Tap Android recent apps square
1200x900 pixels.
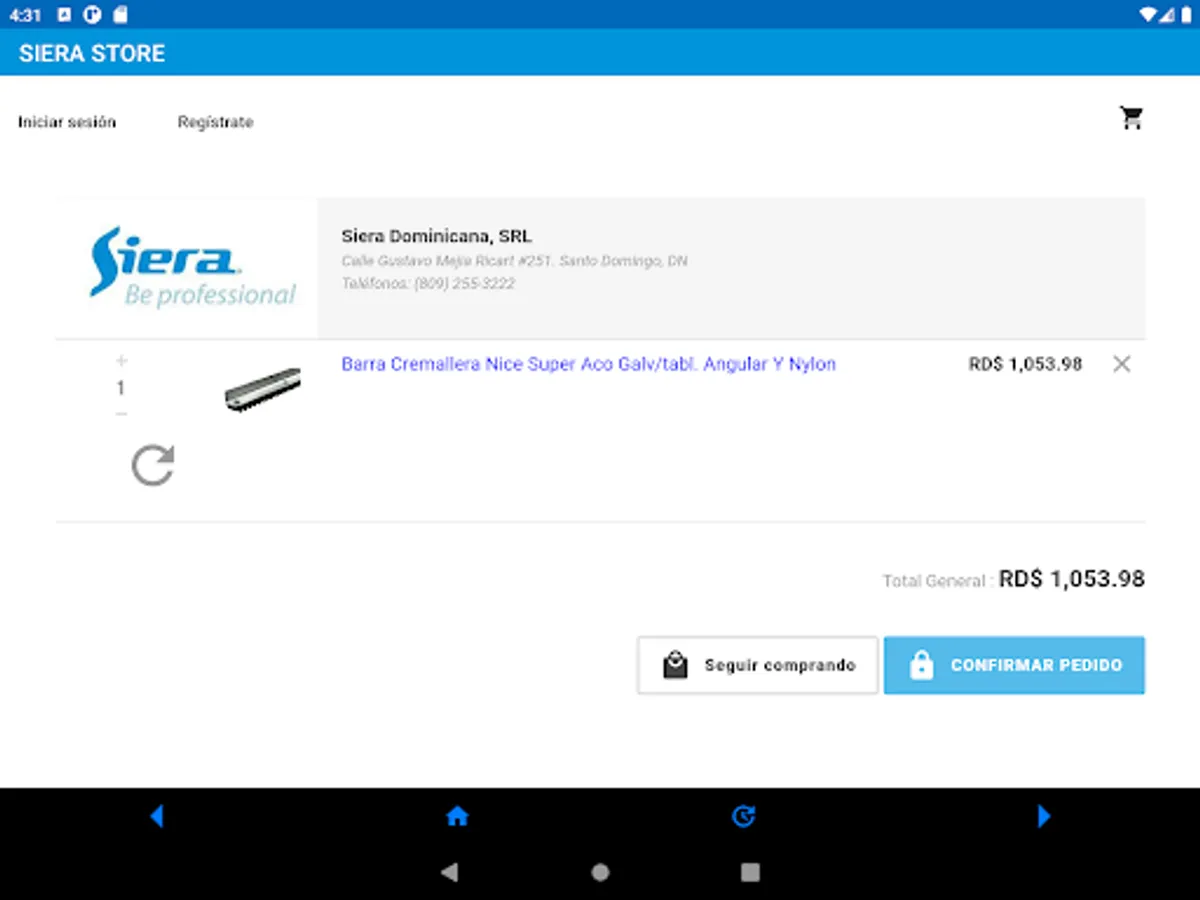pyautogui.click(x=750, y=872)
